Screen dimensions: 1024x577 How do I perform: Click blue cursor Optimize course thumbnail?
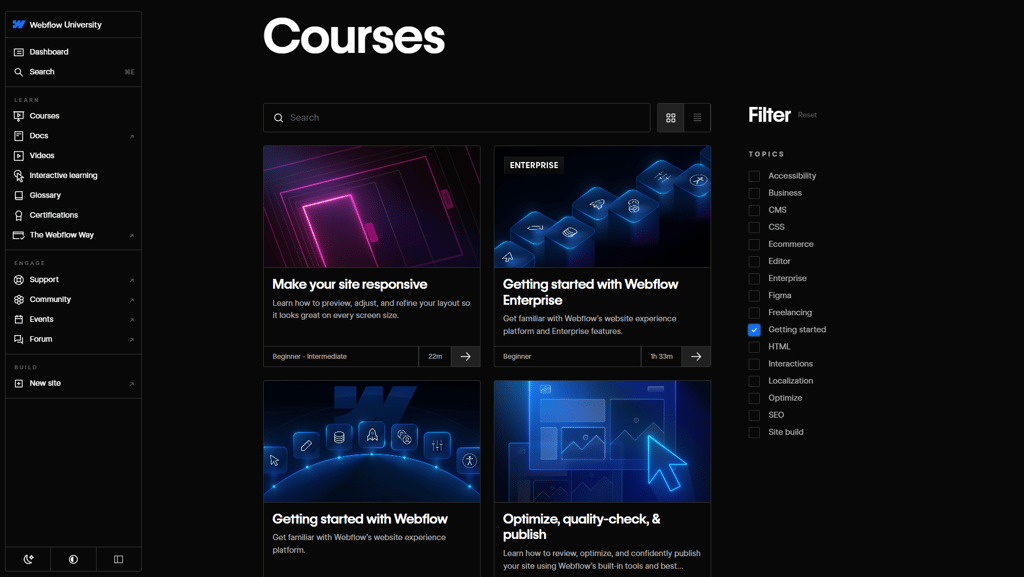pyautogui.click(x=602, y=441)
